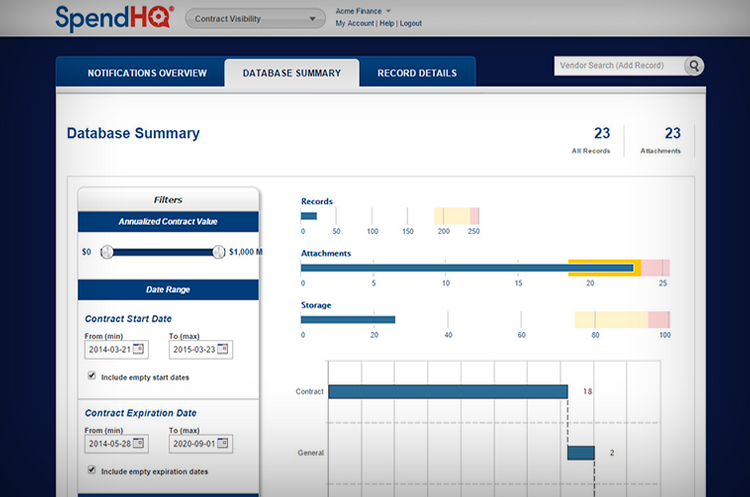Toggle Include empty expiration dates checkbox
Screen dimensions: 750x497
pyautogui.click(x=92, y=469)
